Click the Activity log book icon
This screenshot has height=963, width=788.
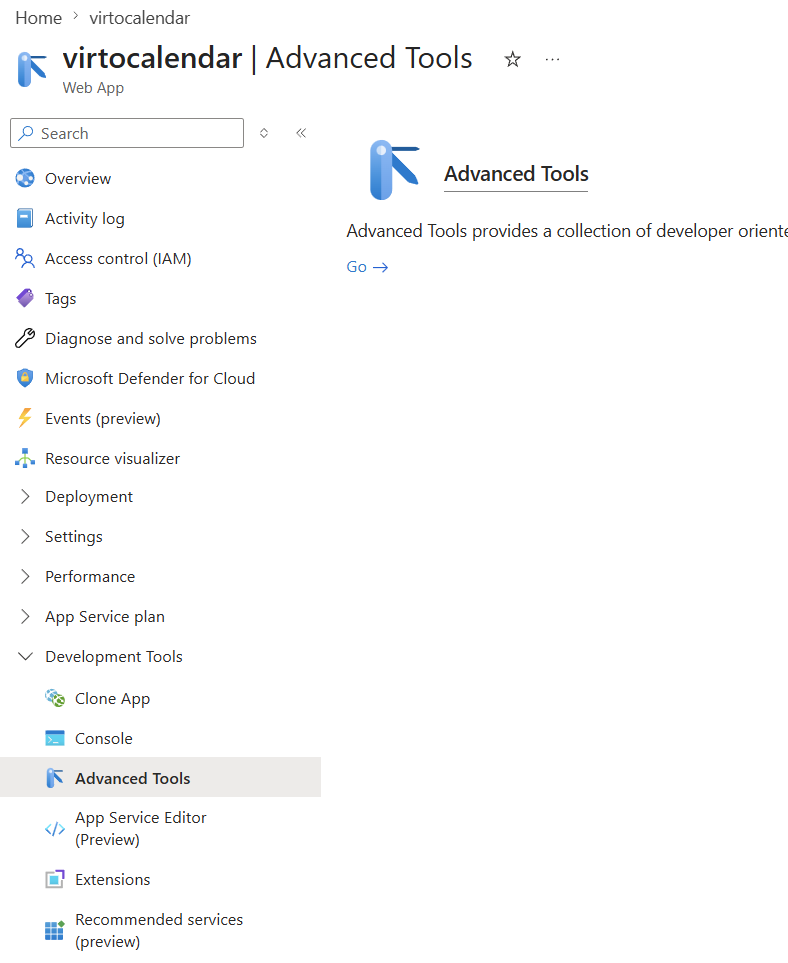[x=25, y=218]
